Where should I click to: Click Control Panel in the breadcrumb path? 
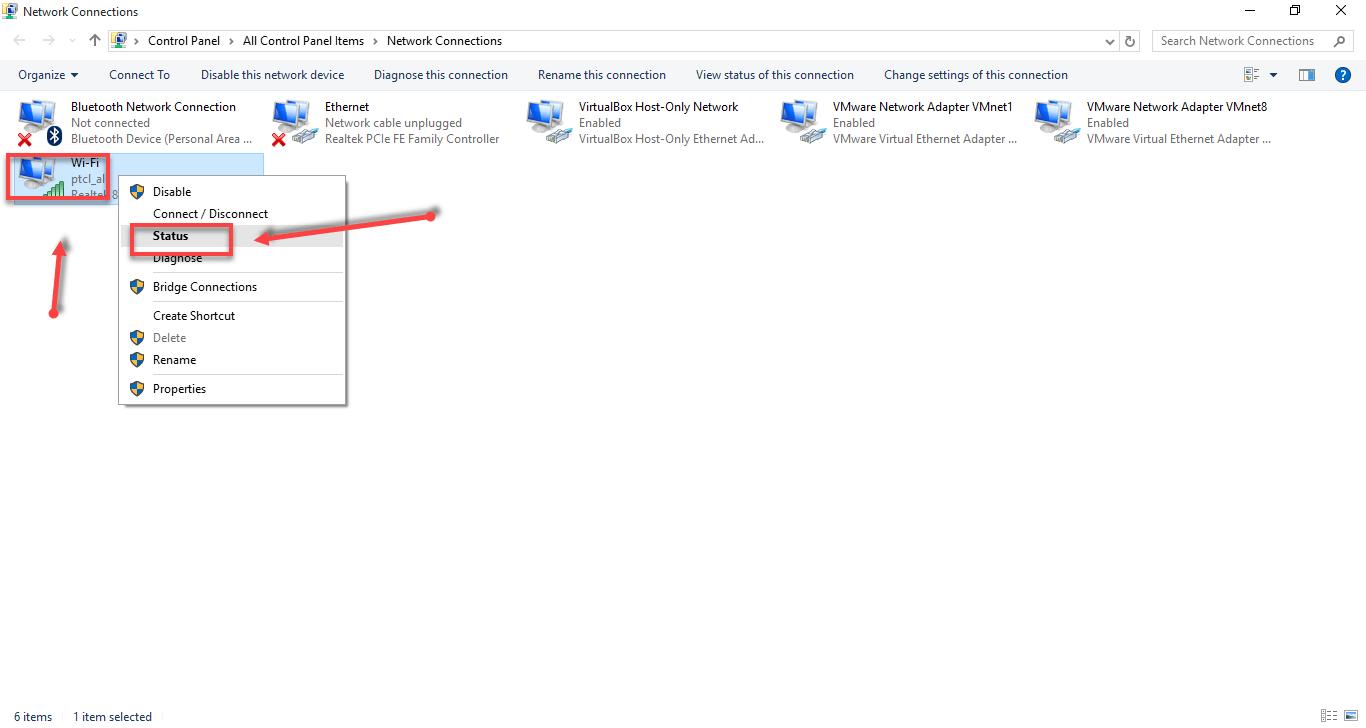coord(184,41)
